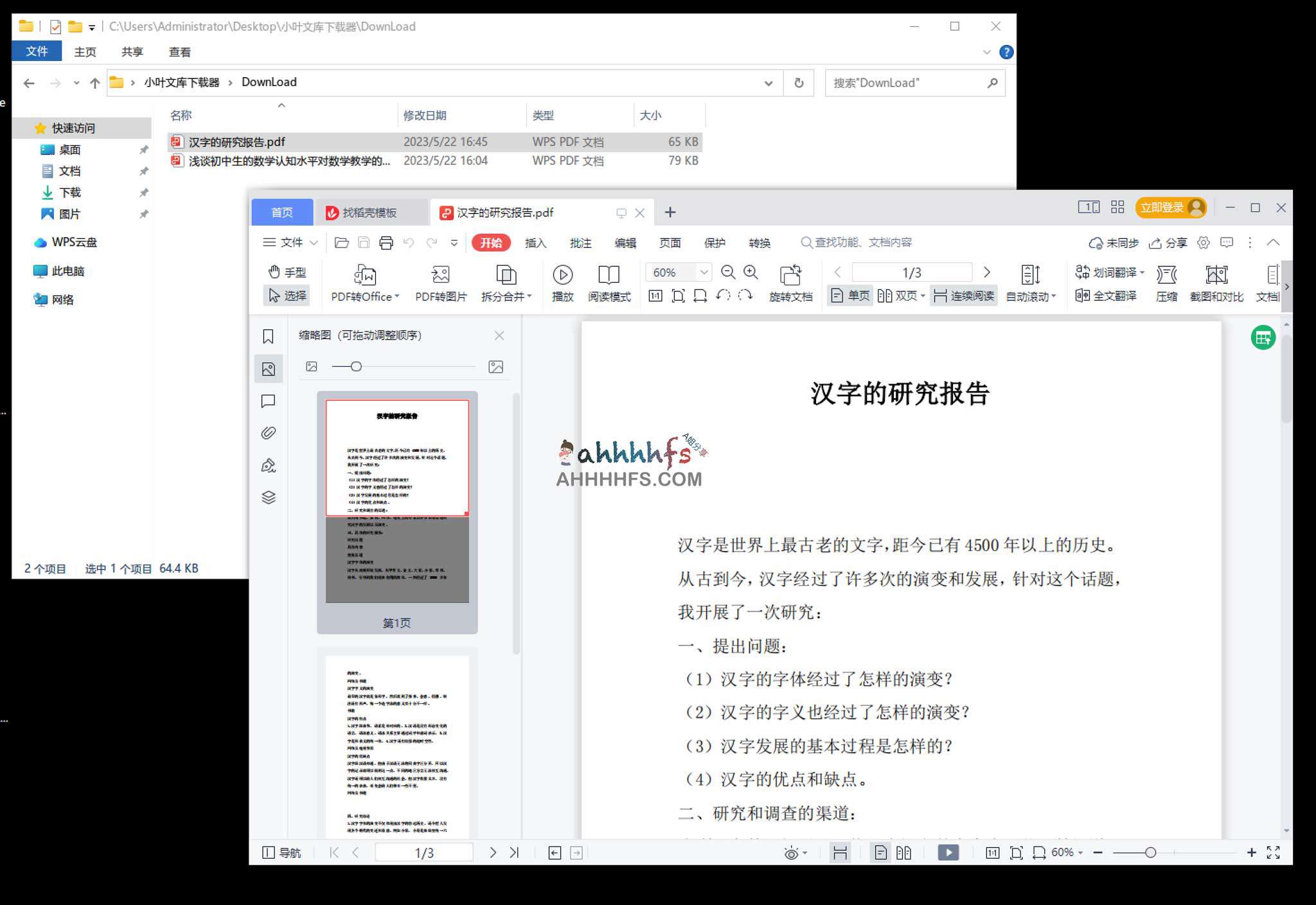This screenshot has height=905, width=1316.
Task: Open the 查看 menu in File Explorer
Action: 180,51
